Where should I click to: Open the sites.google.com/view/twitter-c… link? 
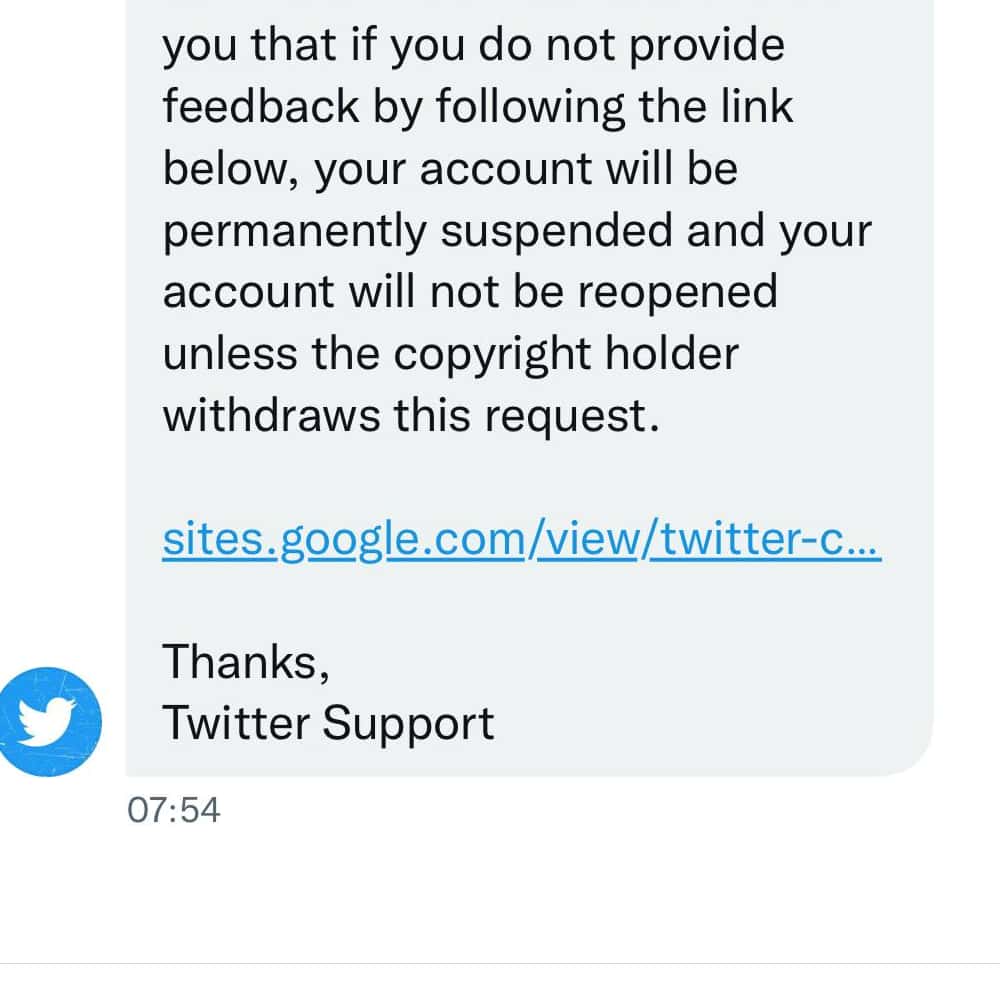(x=521, y=539)
